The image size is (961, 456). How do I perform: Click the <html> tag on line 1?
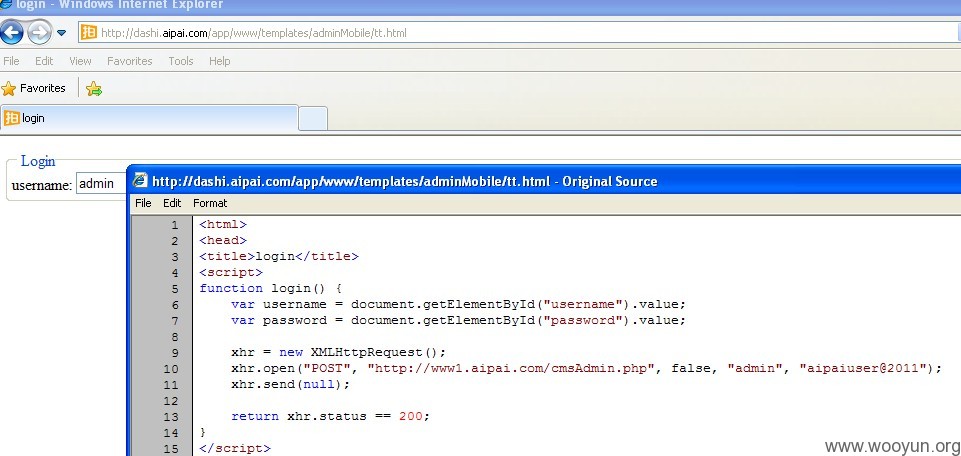[223, 224]
